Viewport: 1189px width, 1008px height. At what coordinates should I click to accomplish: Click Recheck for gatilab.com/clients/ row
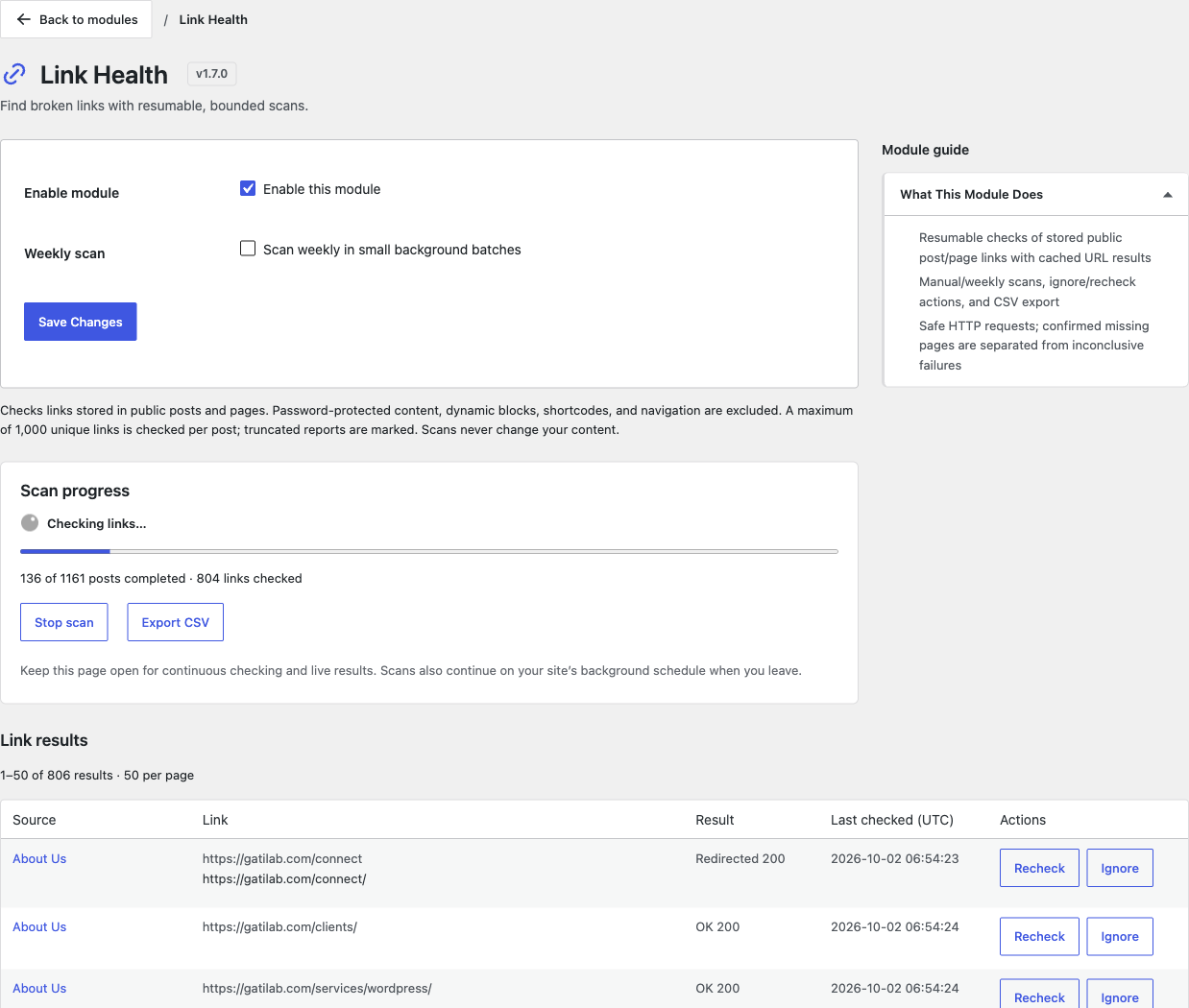coord(1039,936)
